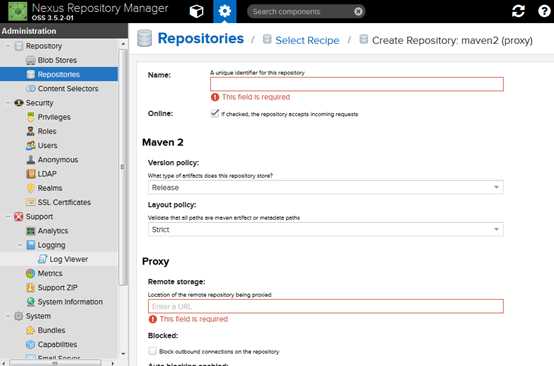Click the sidebar scroll-down arrow
Screen dimensions: 554x366
click(x=123, y=354)
